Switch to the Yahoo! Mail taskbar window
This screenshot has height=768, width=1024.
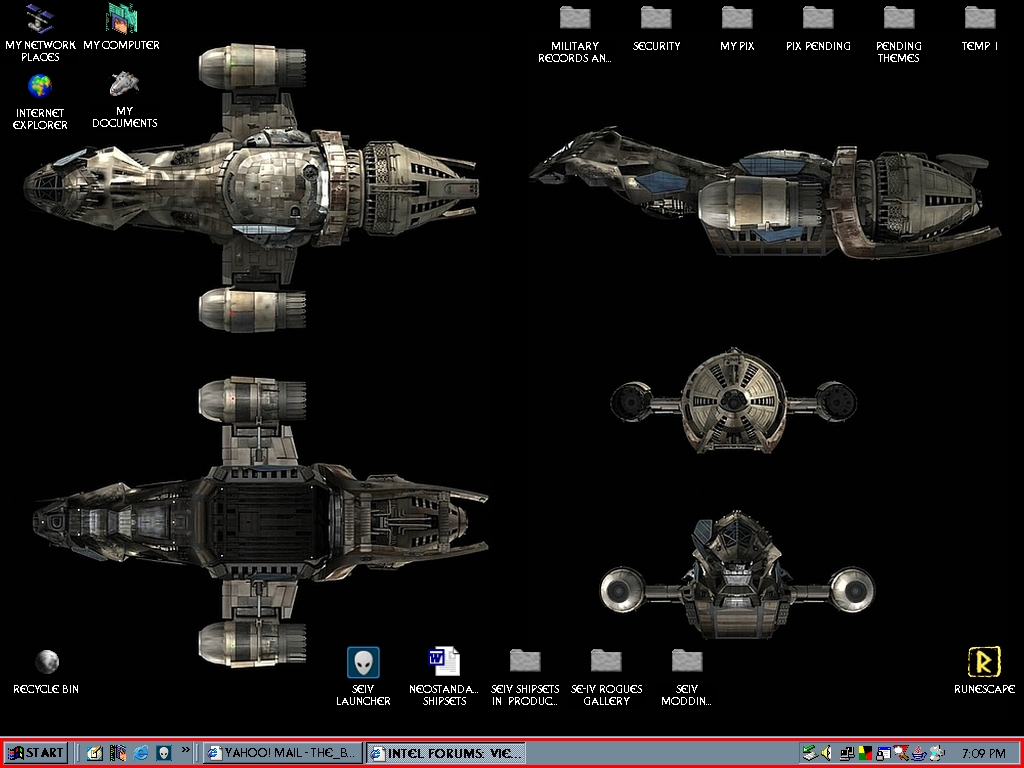[x=281, y=753]
